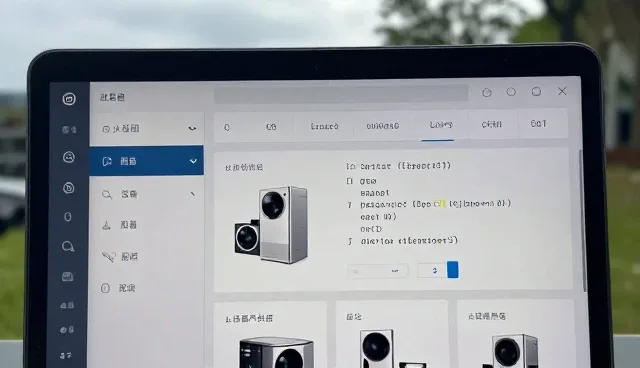The image size is (640, 368).
Task: Open the first bottom card's product thumbnail
Action: (276, 353)
